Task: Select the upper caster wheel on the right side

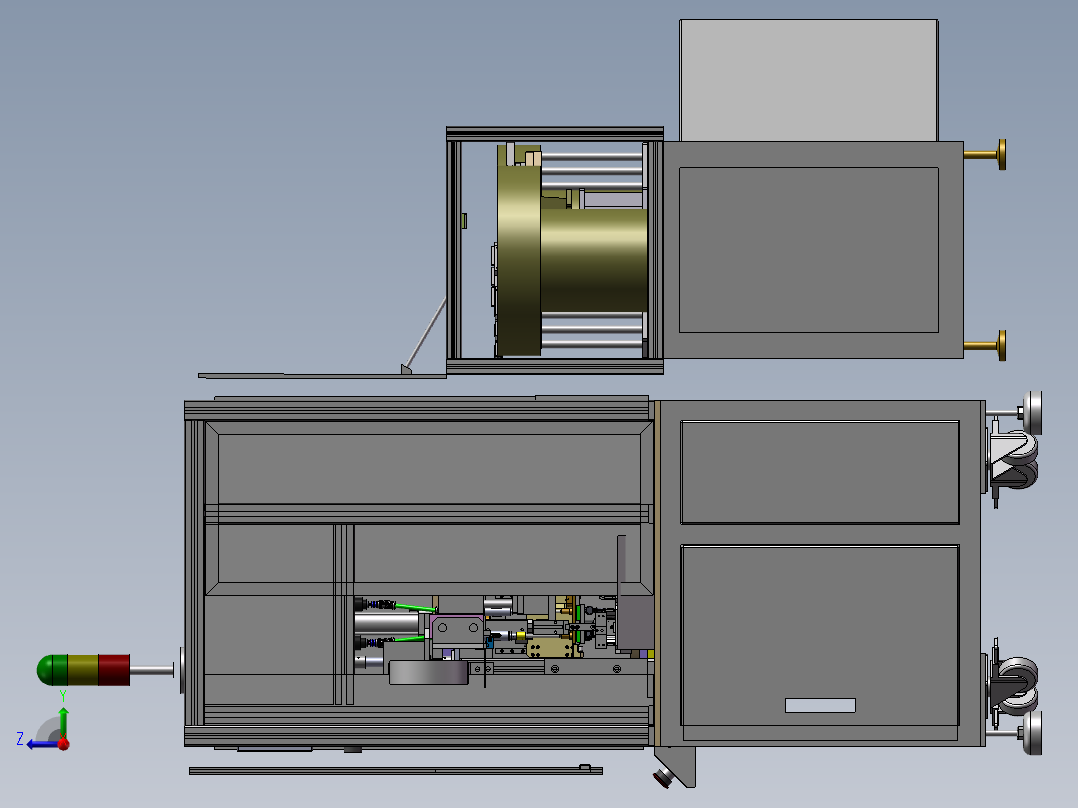Action: point(1014,459)
